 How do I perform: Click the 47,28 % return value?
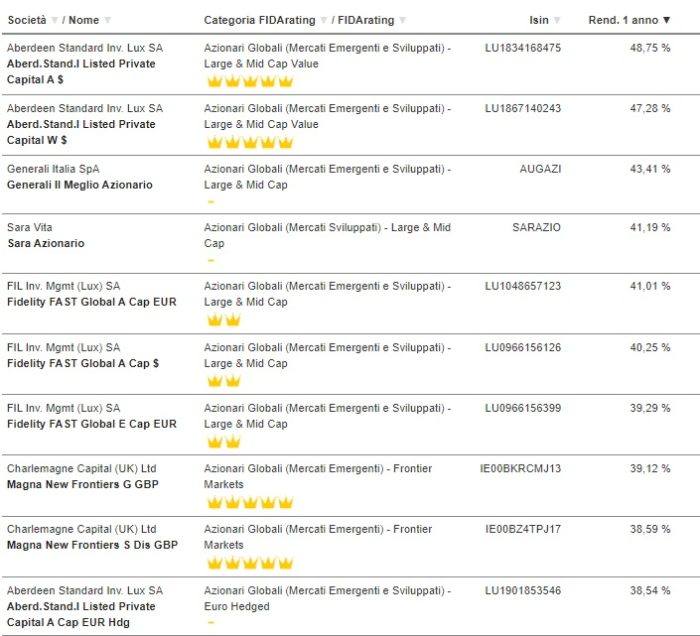(650, 108)
